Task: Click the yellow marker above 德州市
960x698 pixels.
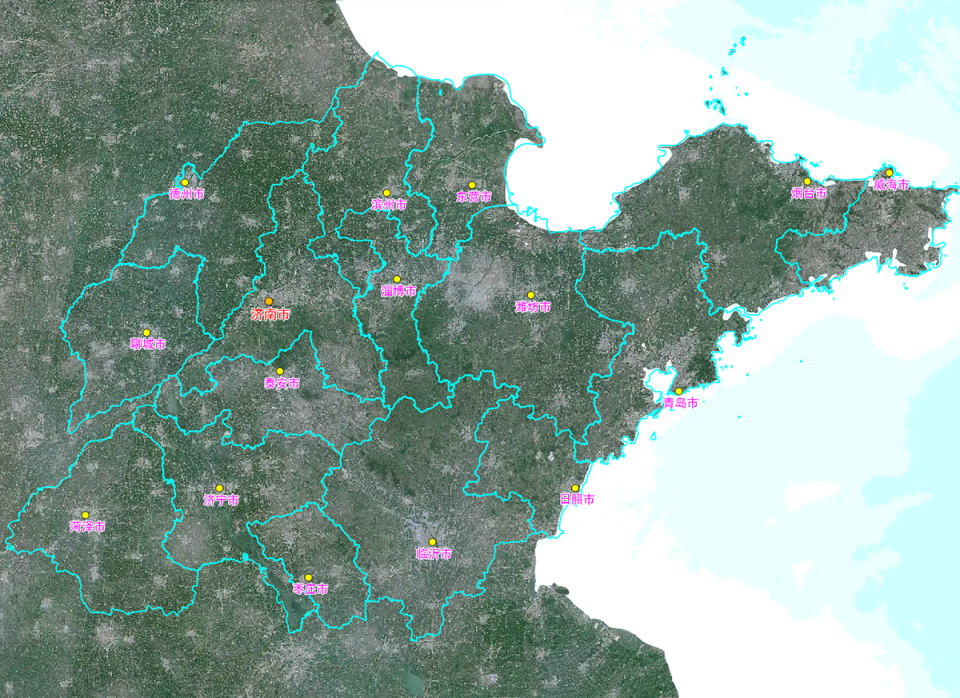Action: tap(184, 182)
